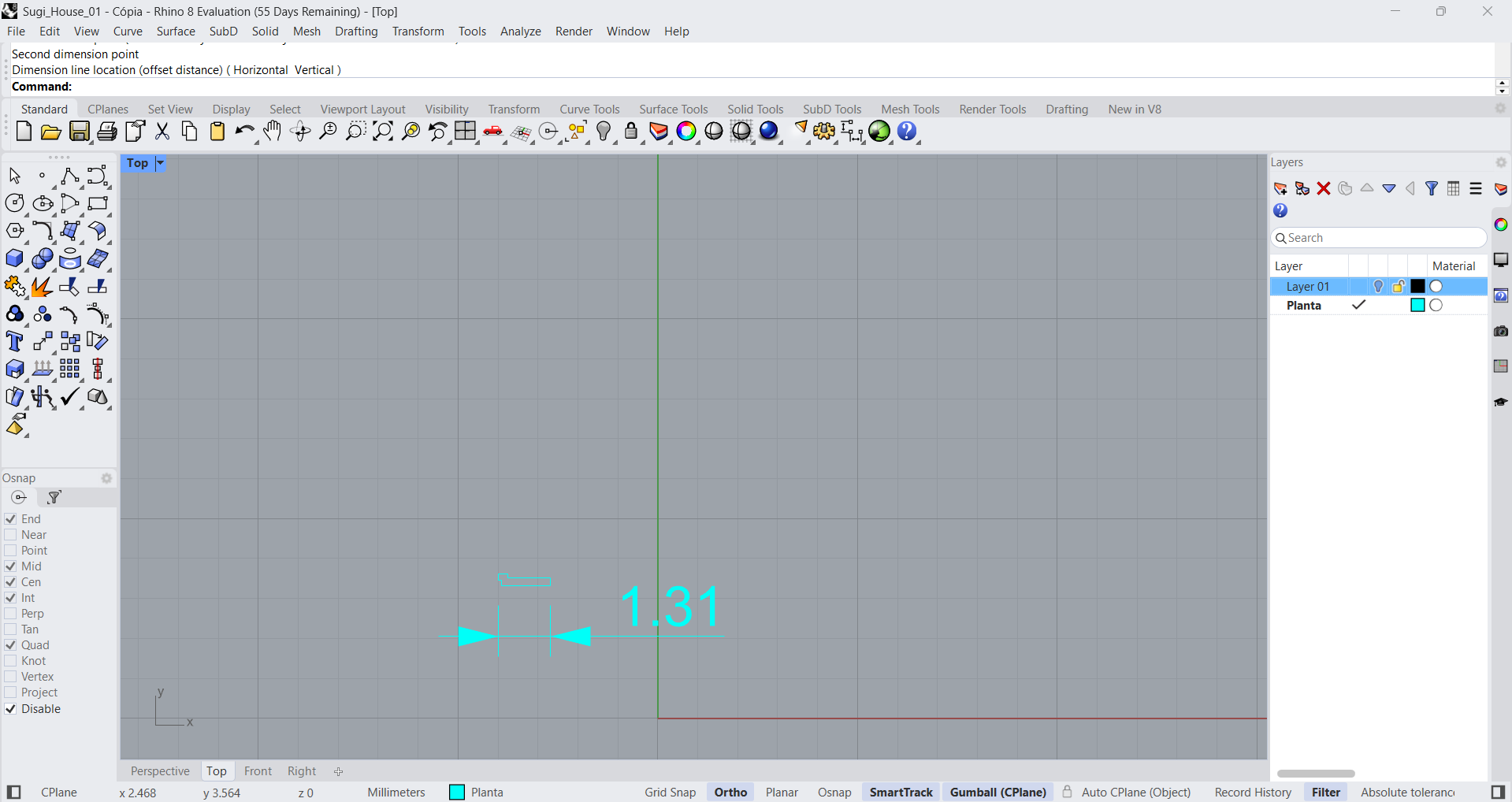Select the Pan hand tool
The height and width of the screenshot is (802, 1512).
[x=273, y=132]
